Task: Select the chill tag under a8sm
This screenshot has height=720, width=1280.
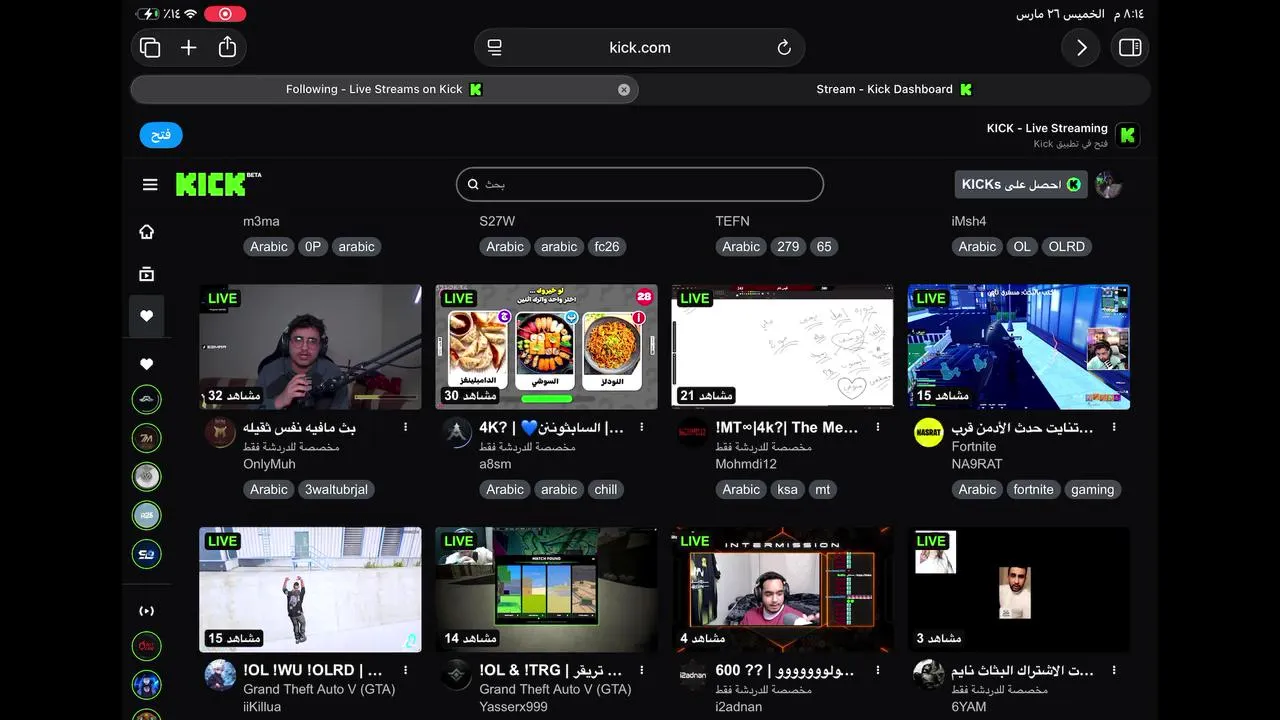Action: coord(606,489)
